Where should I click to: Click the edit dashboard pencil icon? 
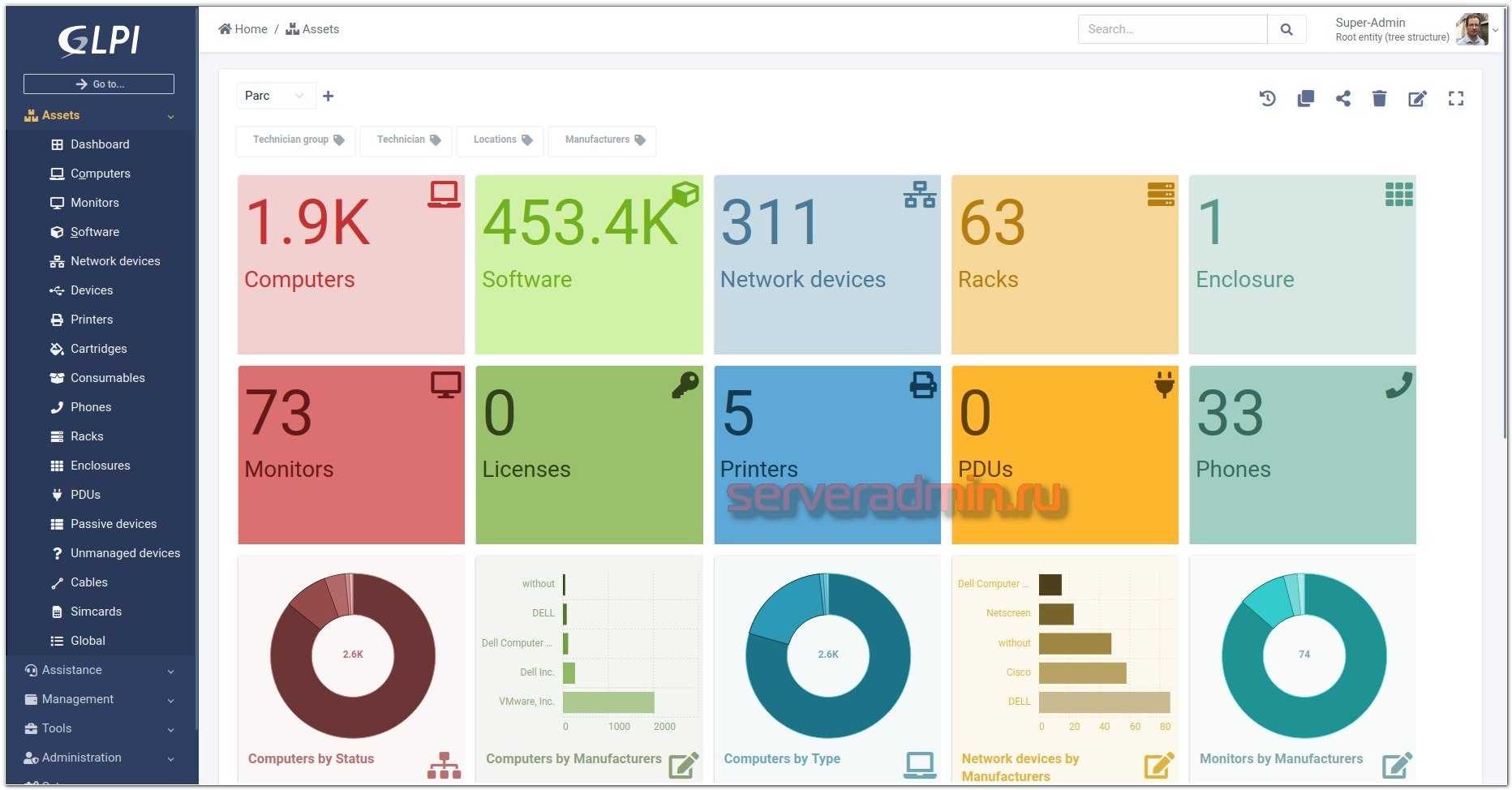pyautogui.click(x=1417, y=98)
